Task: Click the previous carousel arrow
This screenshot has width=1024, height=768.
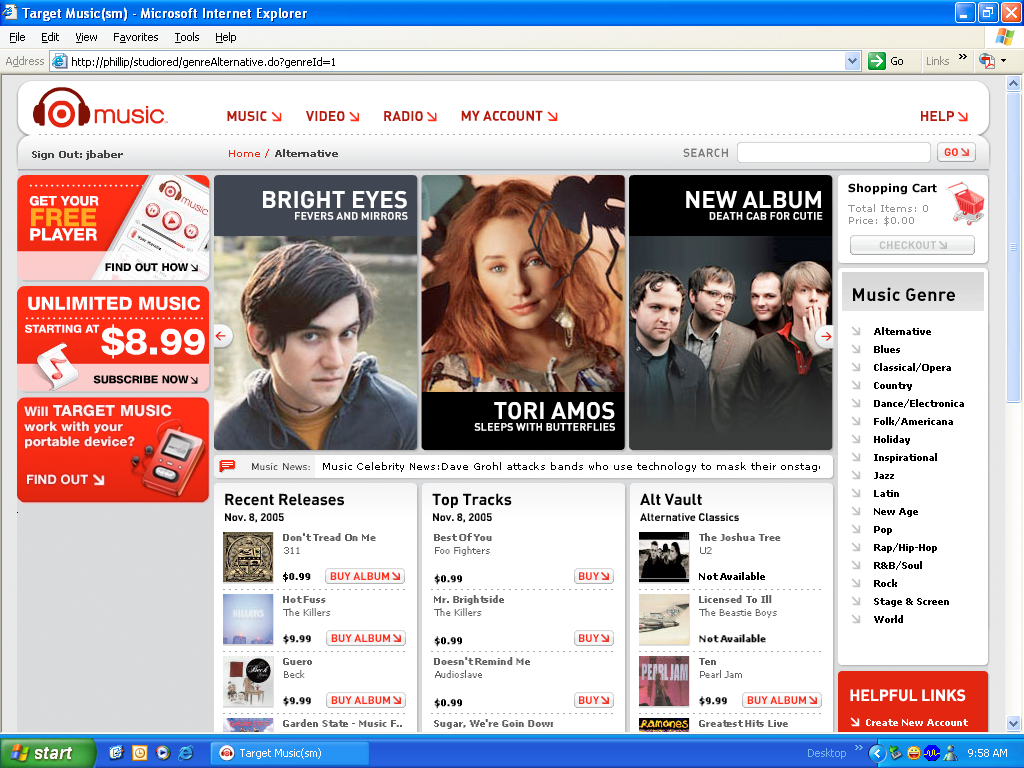Action: pos(221,336)
